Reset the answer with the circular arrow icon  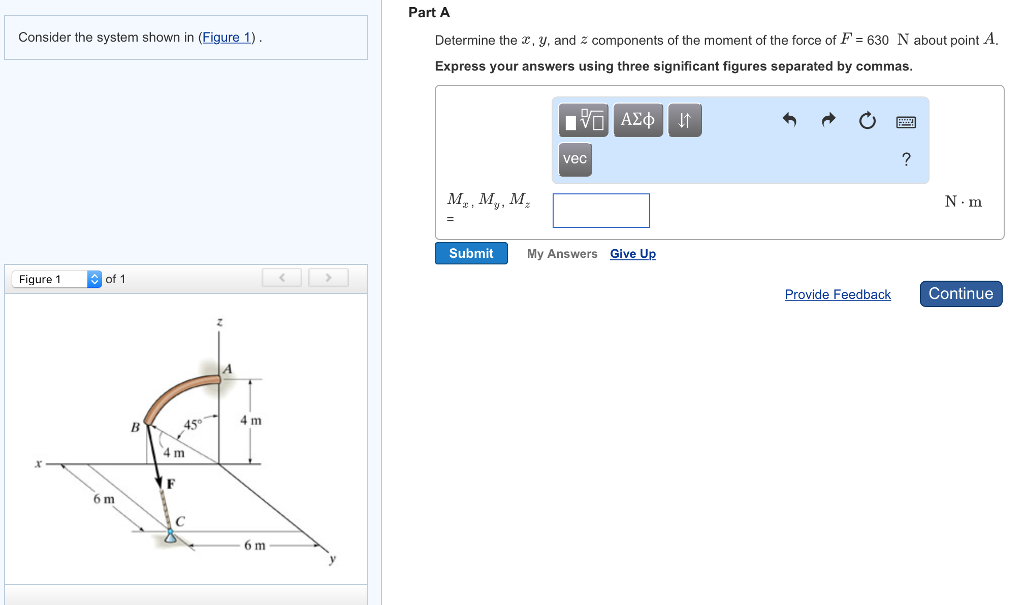tap(866, 120)
